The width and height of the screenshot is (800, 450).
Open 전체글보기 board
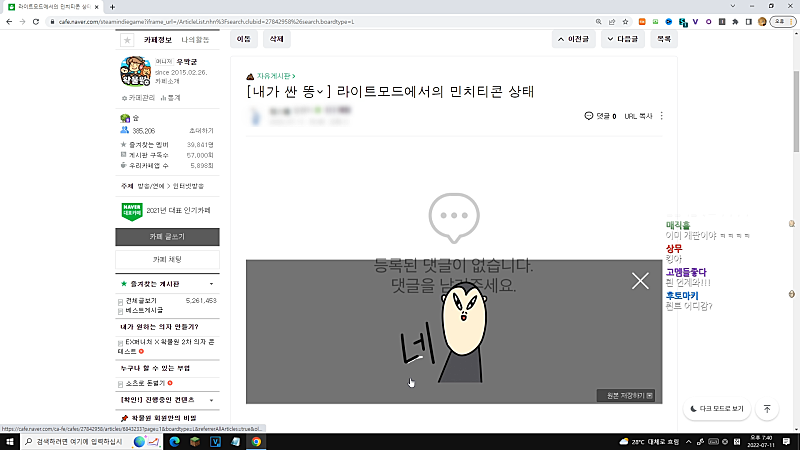[x=141, y=301]
